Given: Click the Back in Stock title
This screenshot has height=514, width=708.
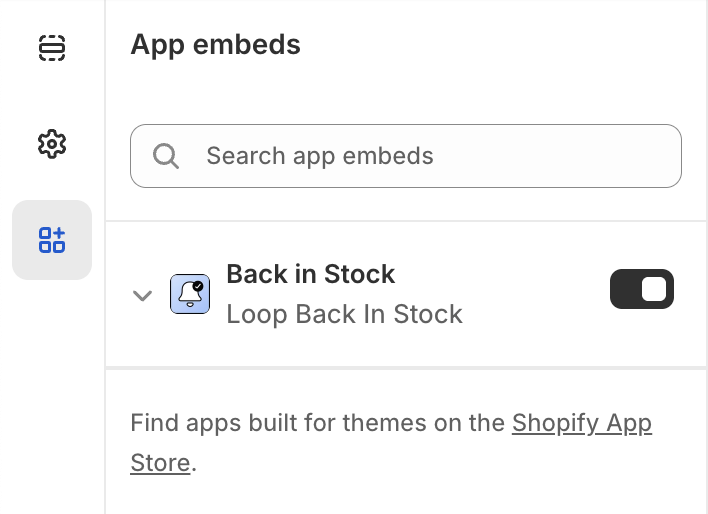Looking at the screenshot, I should click(x=311, y=274).
